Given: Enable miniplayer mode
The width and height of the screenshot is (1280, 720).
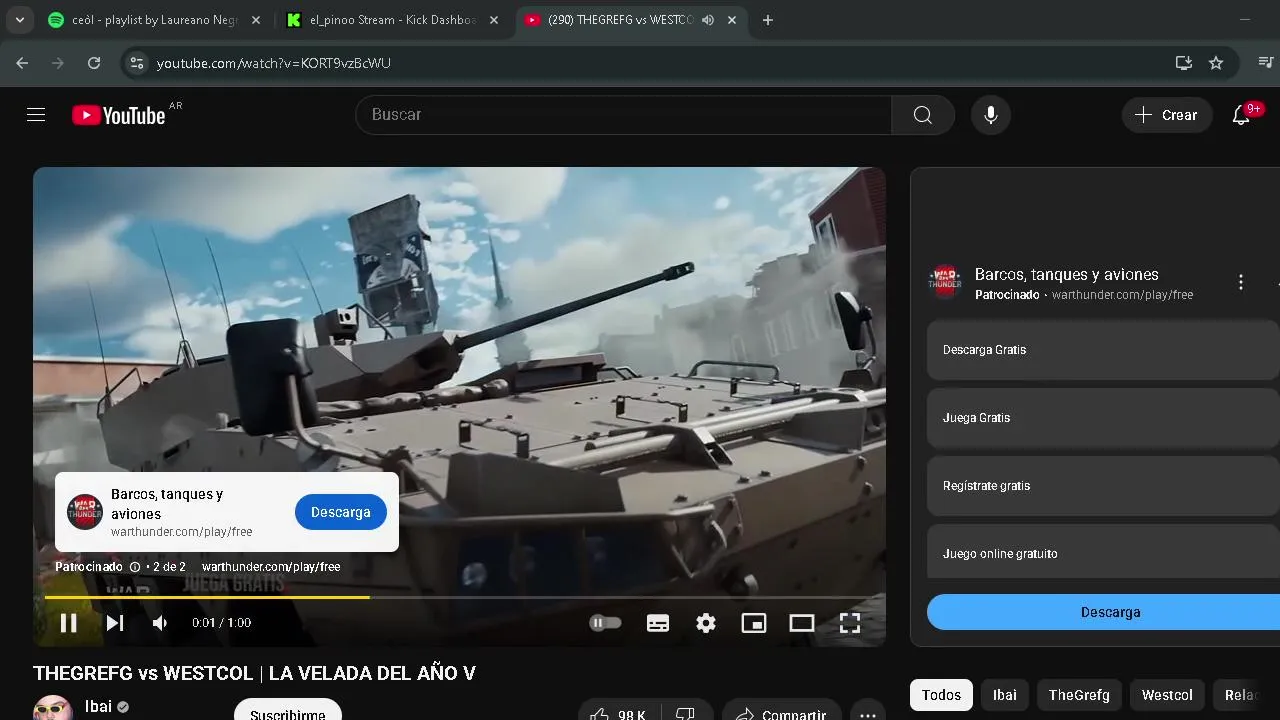Looking at the screenshot, I should click(x=753, y=623).
